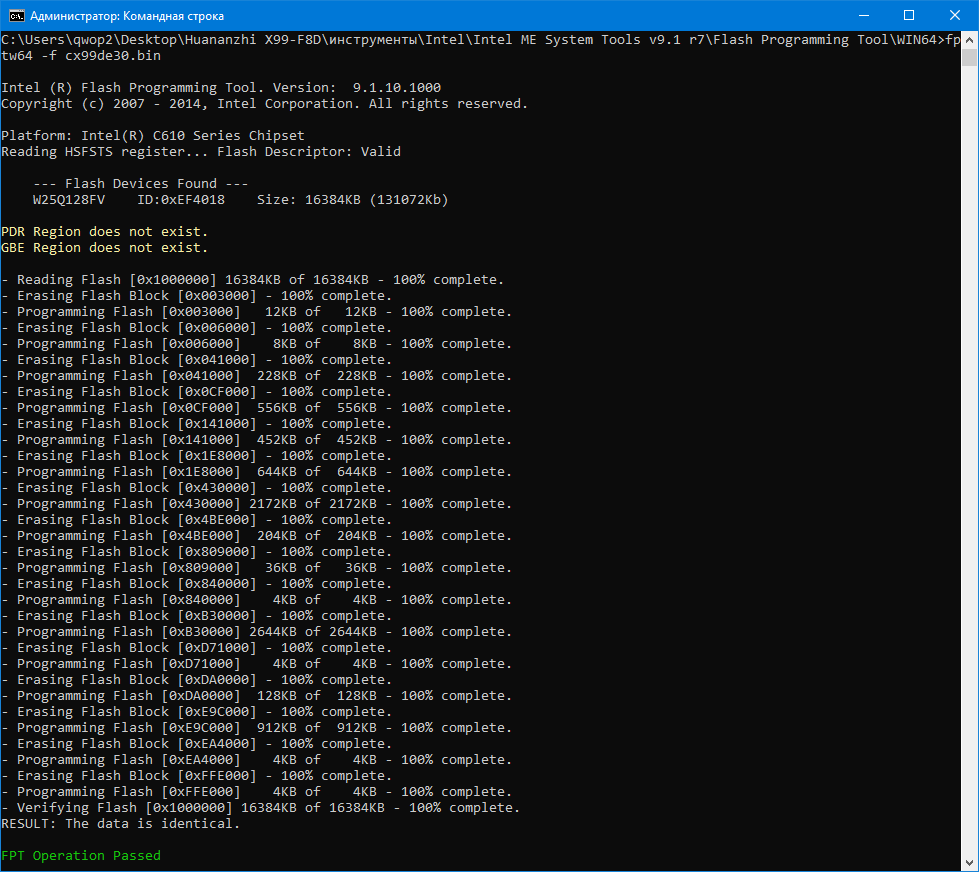Click 'Erasing Flash Block [0x003000]' line
Viewport: 979px width, 872px height.
click(197, 296)
